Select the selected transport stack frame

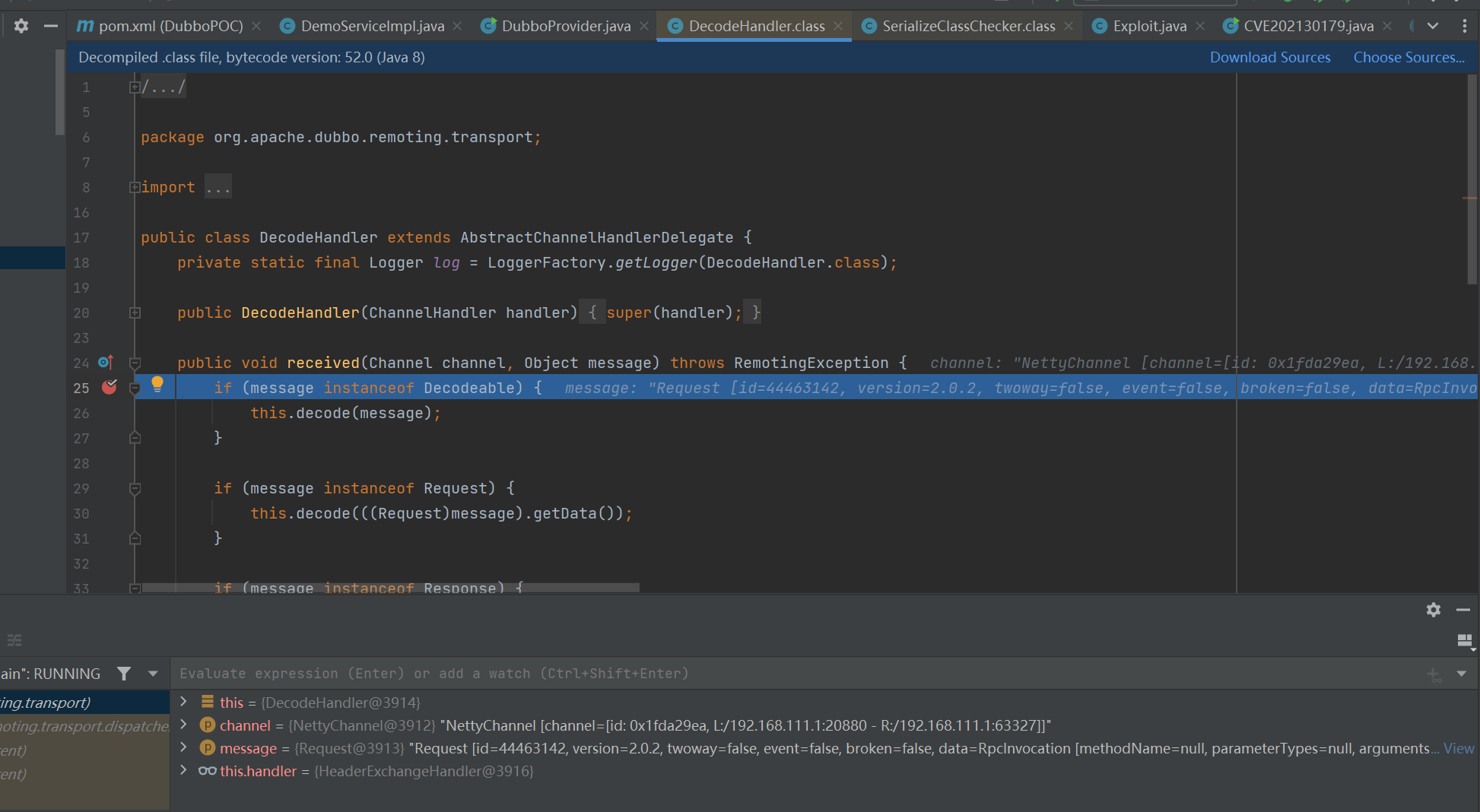tap(84, 703)
